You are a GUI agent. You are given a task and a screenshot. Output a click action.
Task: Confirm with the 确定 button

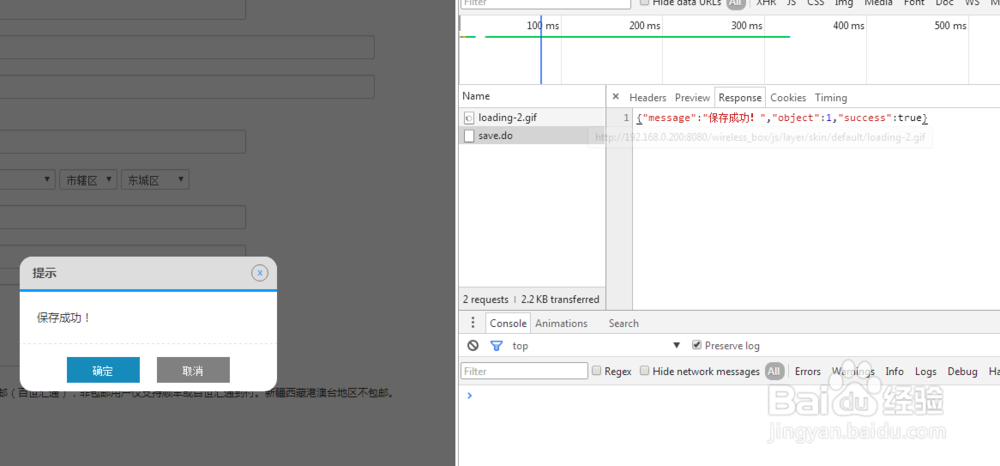103,370
